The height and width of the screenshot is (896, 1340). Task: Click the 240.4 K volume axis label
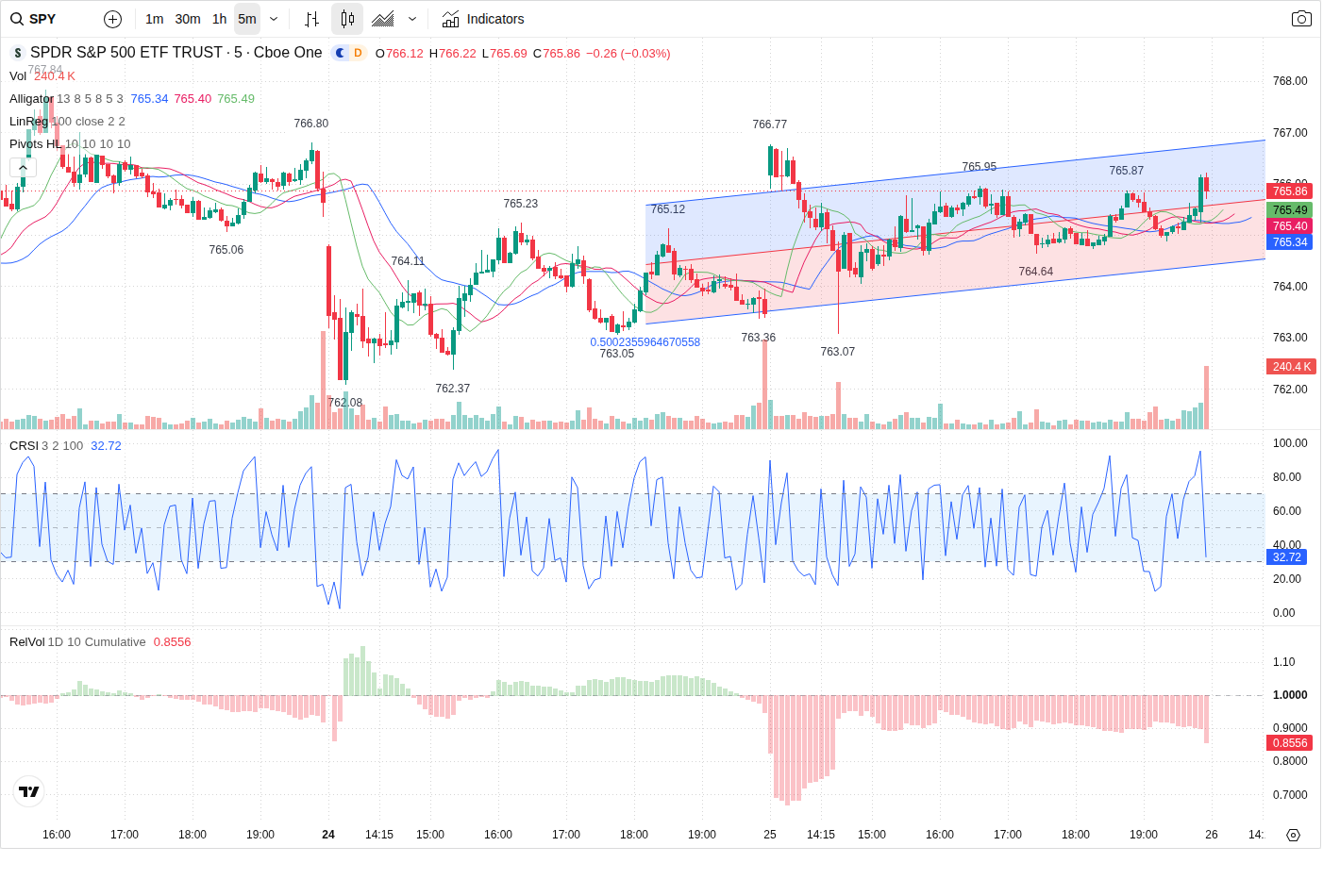pos(1290,367)
